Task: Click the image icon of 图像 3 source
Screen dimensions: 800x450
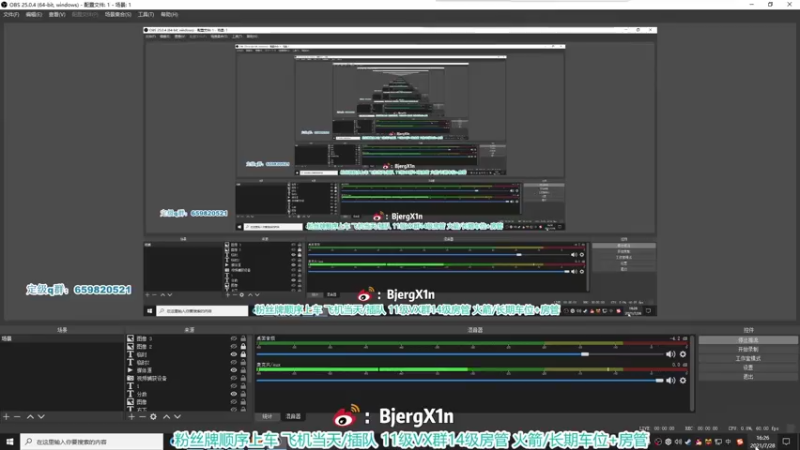Action: [x=130, y=339]
